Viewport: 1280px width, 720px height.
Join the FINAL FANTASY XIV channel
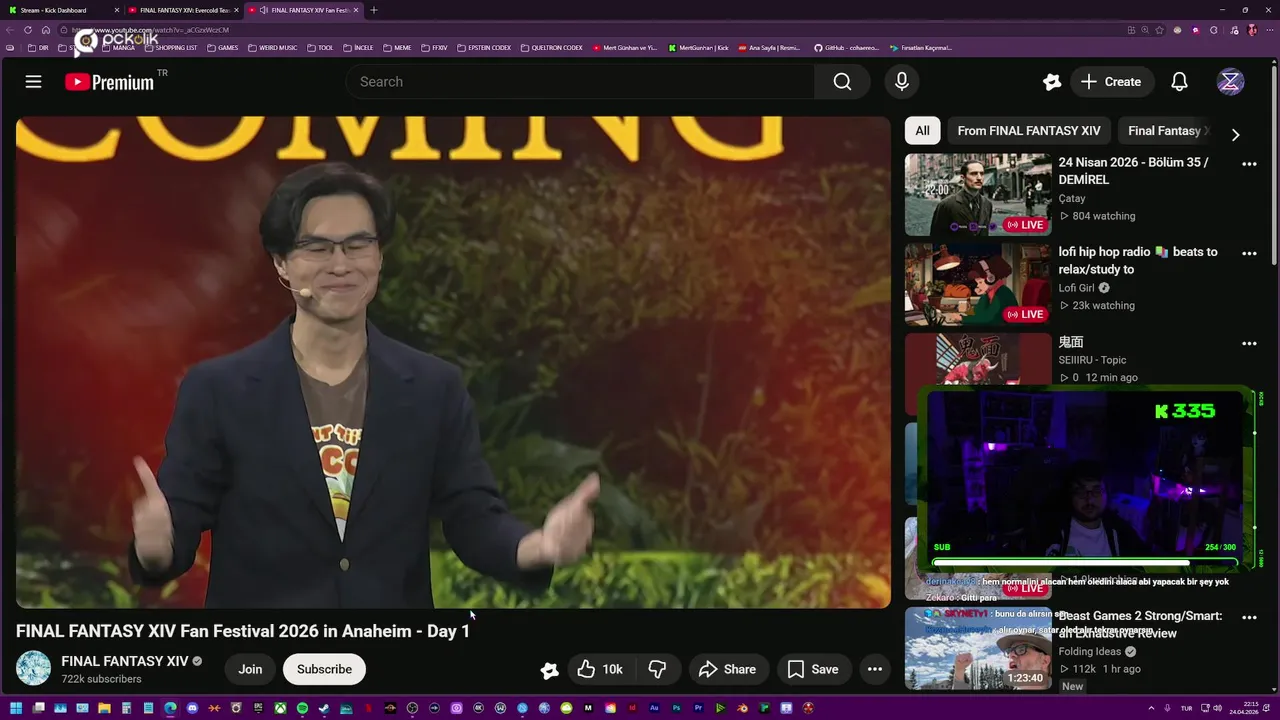pos(250,669)
